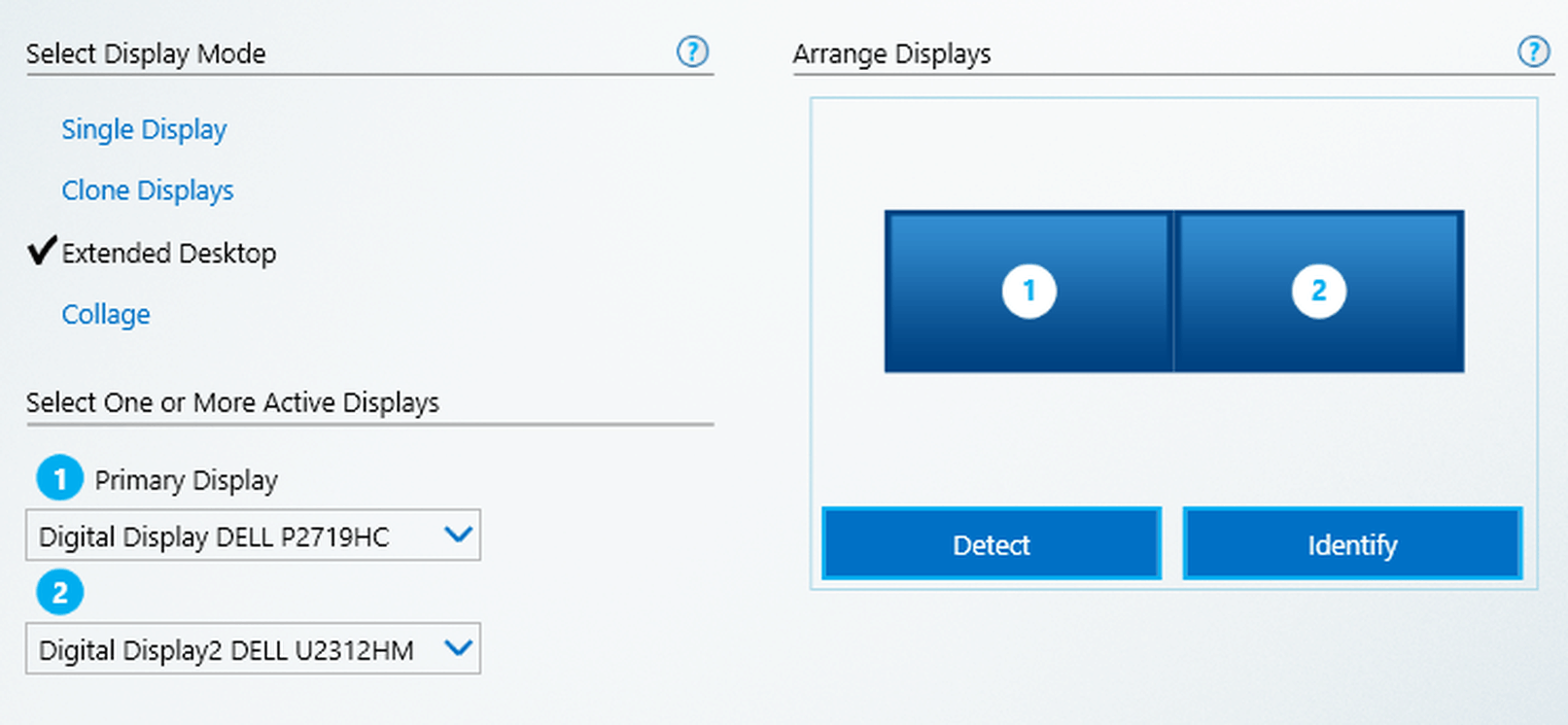Expand the DELL U2312HM dropdown arrow
Image resolution: width=1568 pixels, height=725 pixels.
click(x=458, y=648)
